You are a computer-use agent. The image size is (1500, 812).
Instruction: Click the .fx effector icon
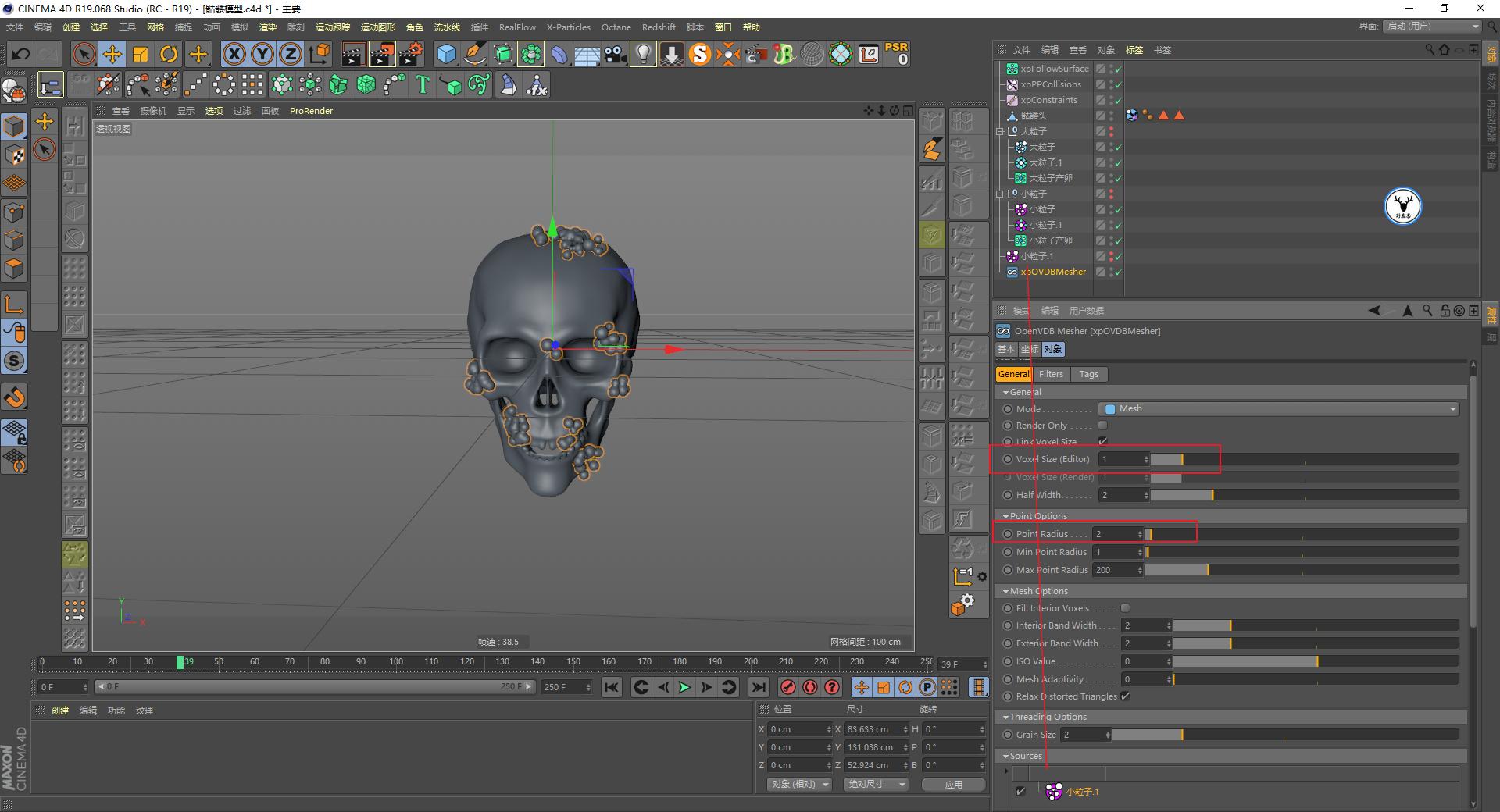[537, 84]
